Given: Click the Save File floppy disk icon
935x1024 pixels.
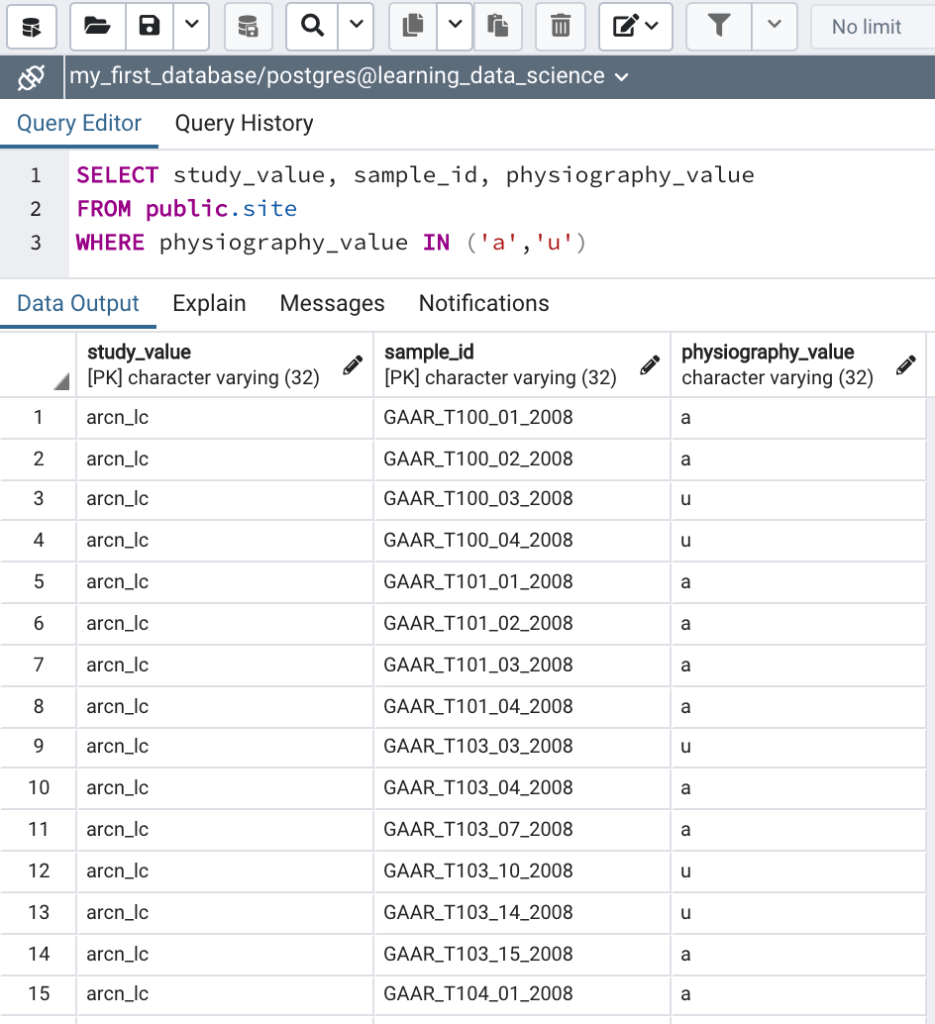Looking at the screenshot, I should click(x=149, y=26).
